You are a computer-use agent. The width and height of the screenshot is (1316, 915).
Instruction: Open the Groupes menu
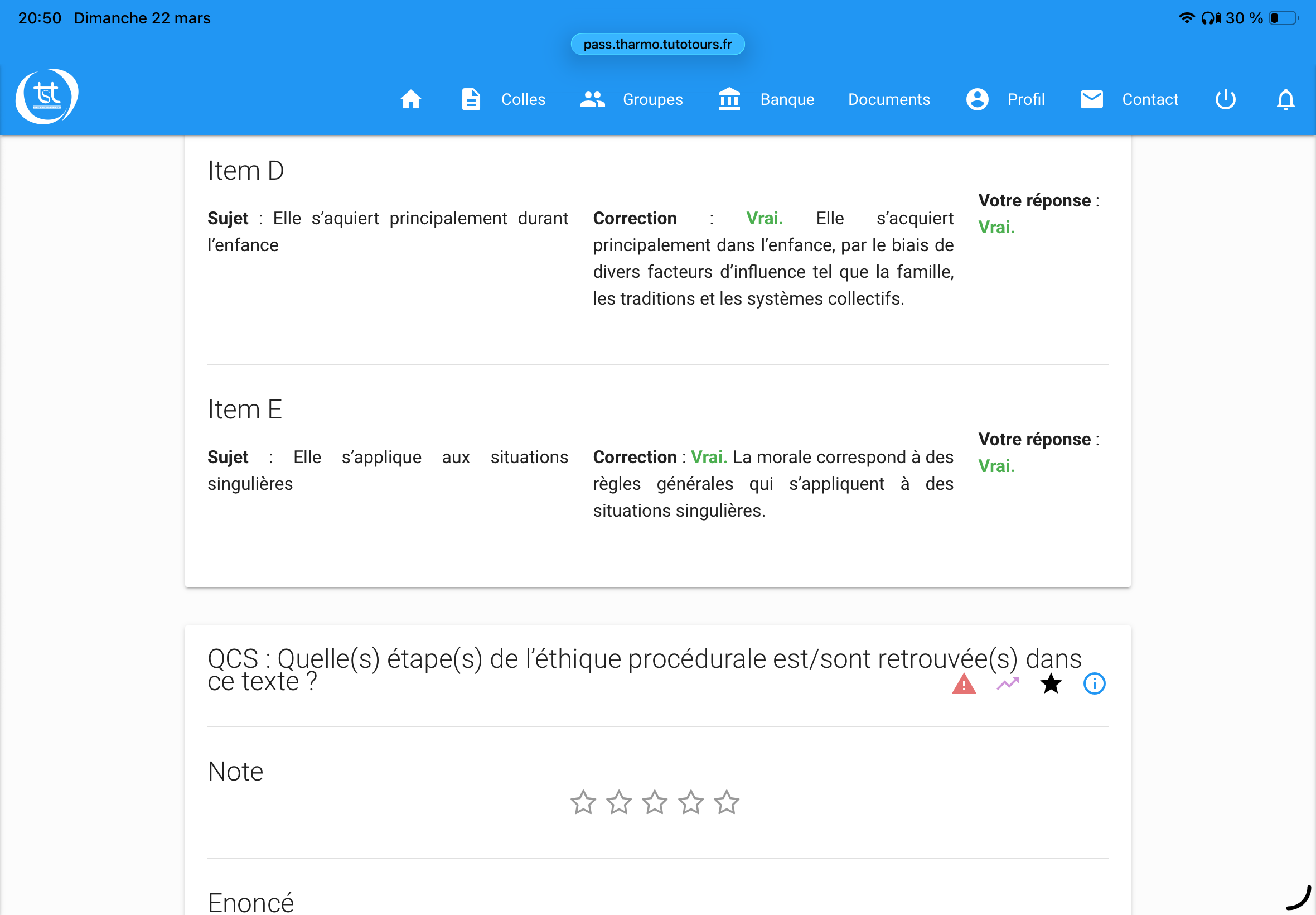tap(652, 99)
